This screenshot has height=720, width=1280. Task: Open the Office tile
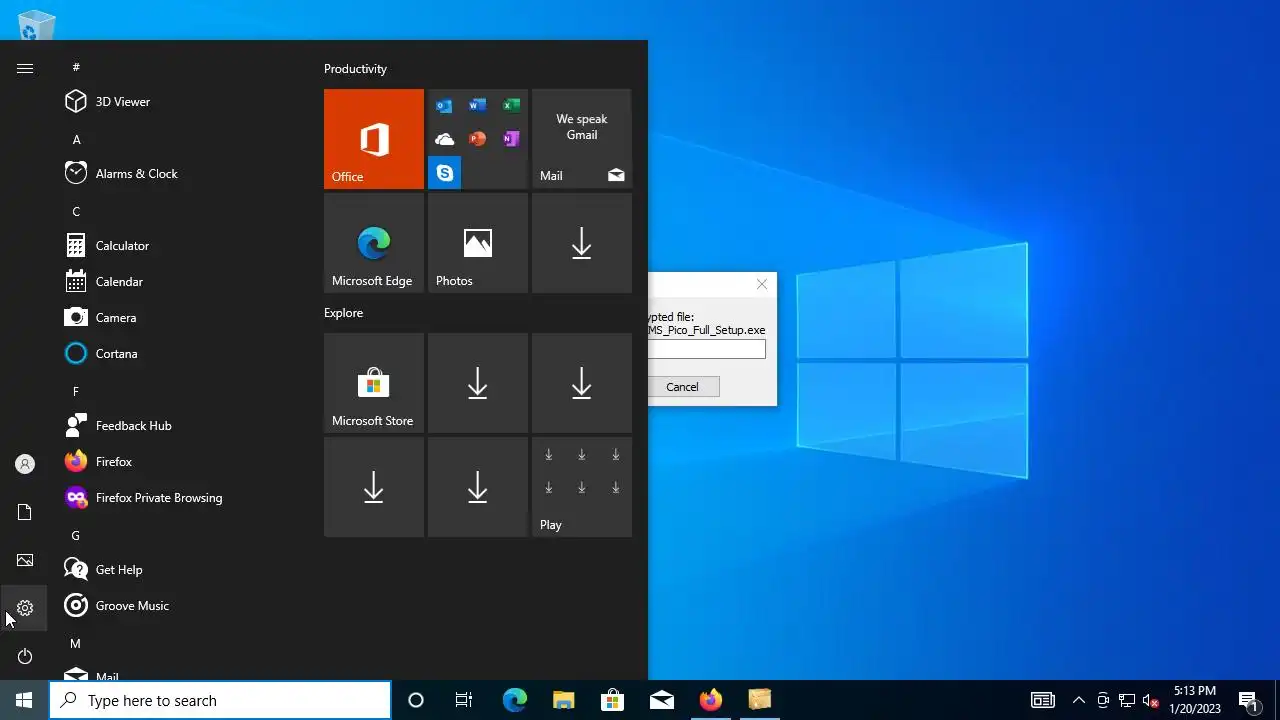(x=374, y=139)
